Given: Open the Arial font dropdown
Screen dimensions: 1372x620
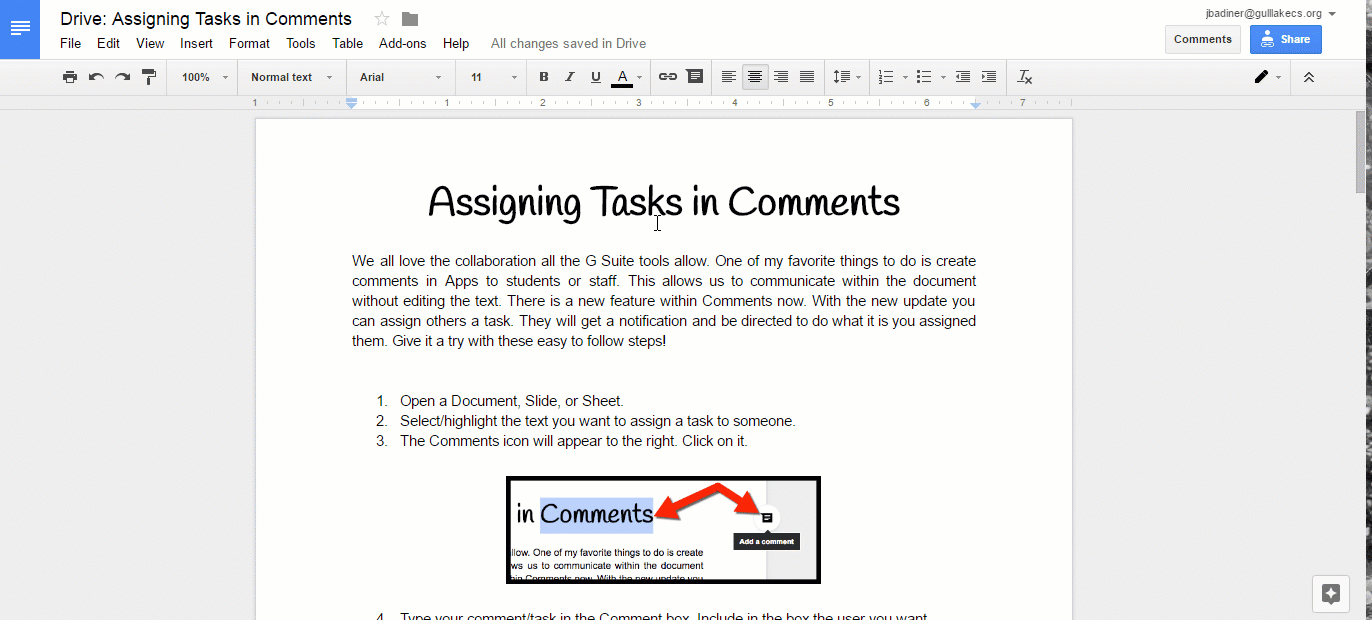Looking at the screenshot, I should pos(401,77).
